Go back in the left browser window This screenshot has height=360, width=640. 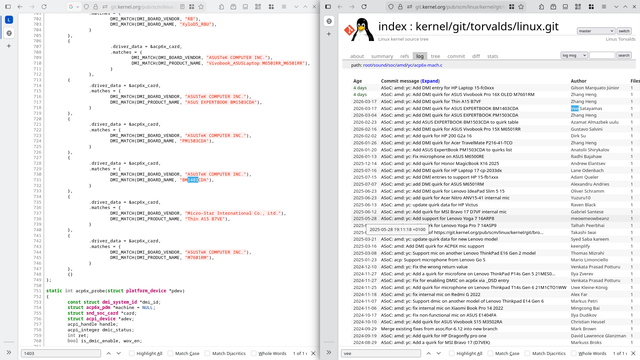tap(20, 7)
